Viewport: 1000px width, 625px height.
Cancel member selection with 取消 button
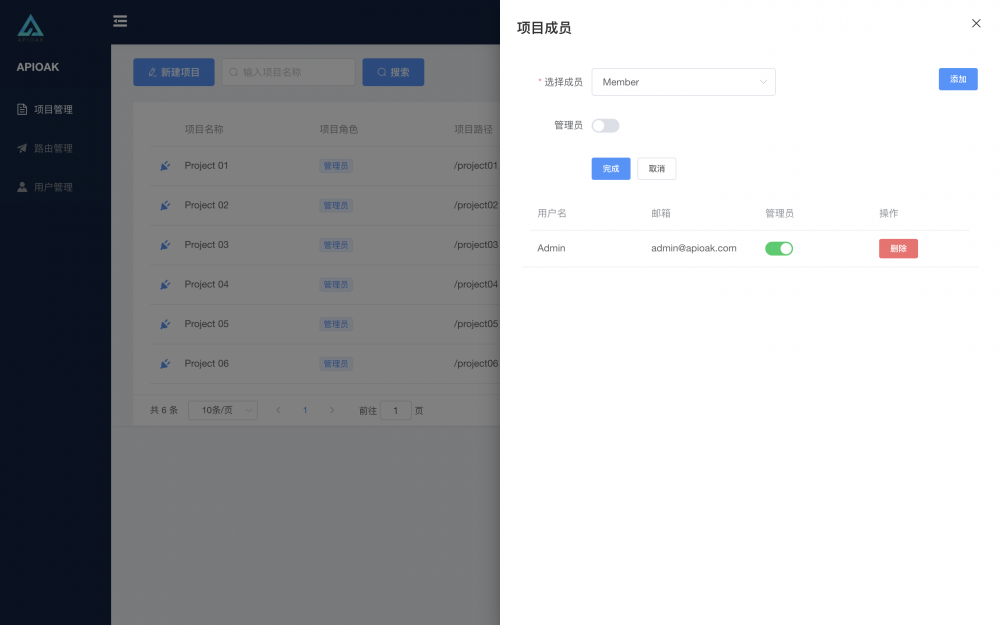click(656, 168)
